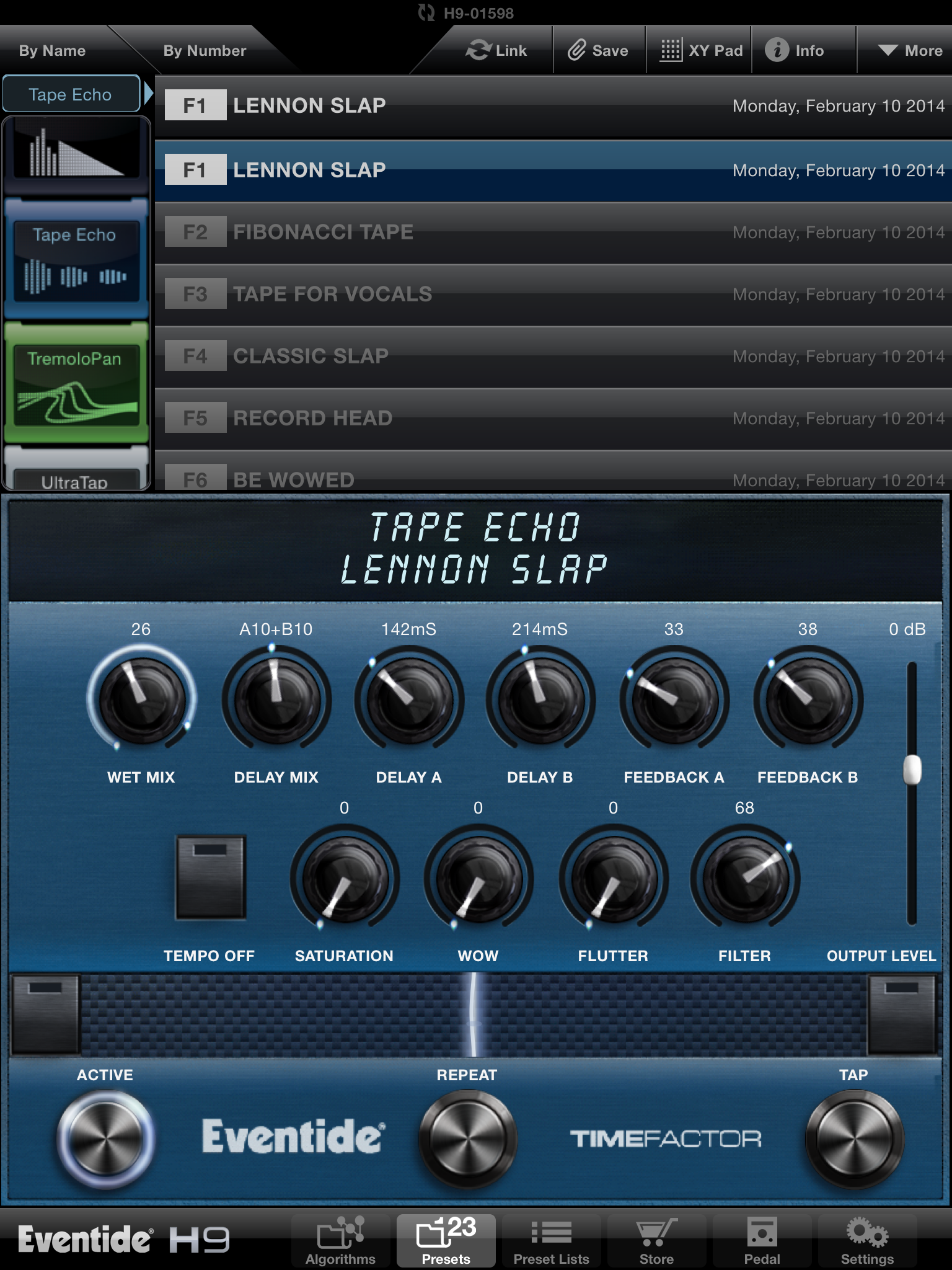The width and height of the screenshot is (952, 1270).
Task: Switch to By Number sorting tab
Action: [x=205, y=50]
